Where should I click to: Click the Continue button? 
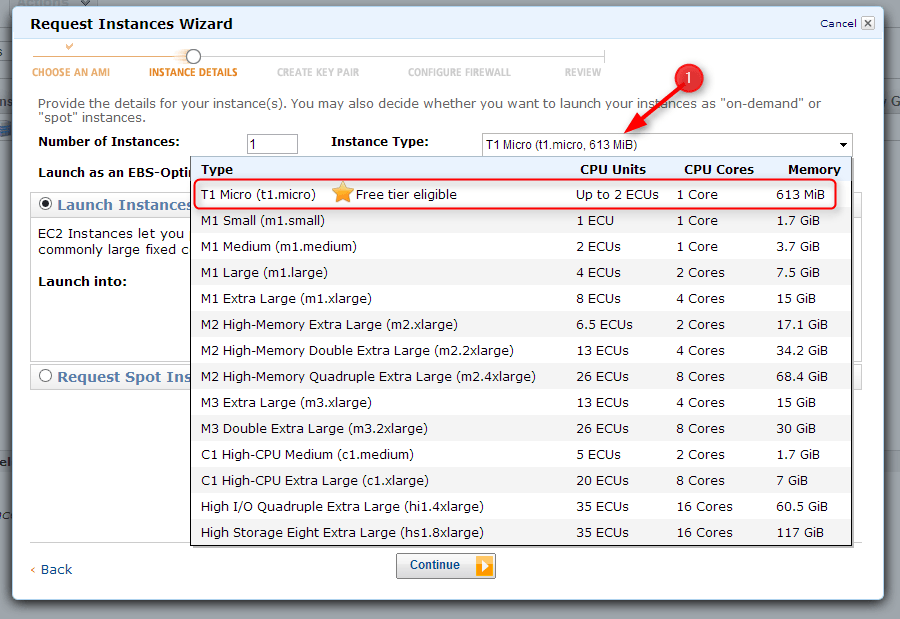click(x=445, y=566)
